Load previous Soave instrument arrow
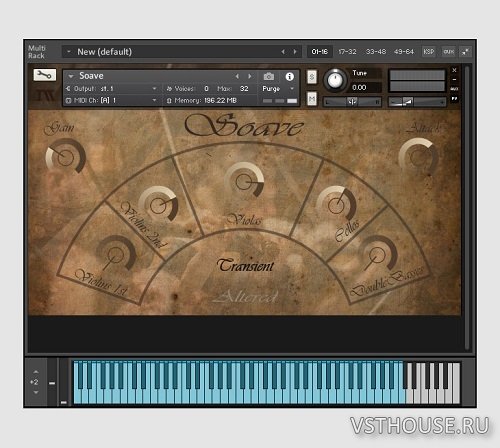Image resolution: width=500 pixels, height=448 pixels. click(x=237, y=76)
